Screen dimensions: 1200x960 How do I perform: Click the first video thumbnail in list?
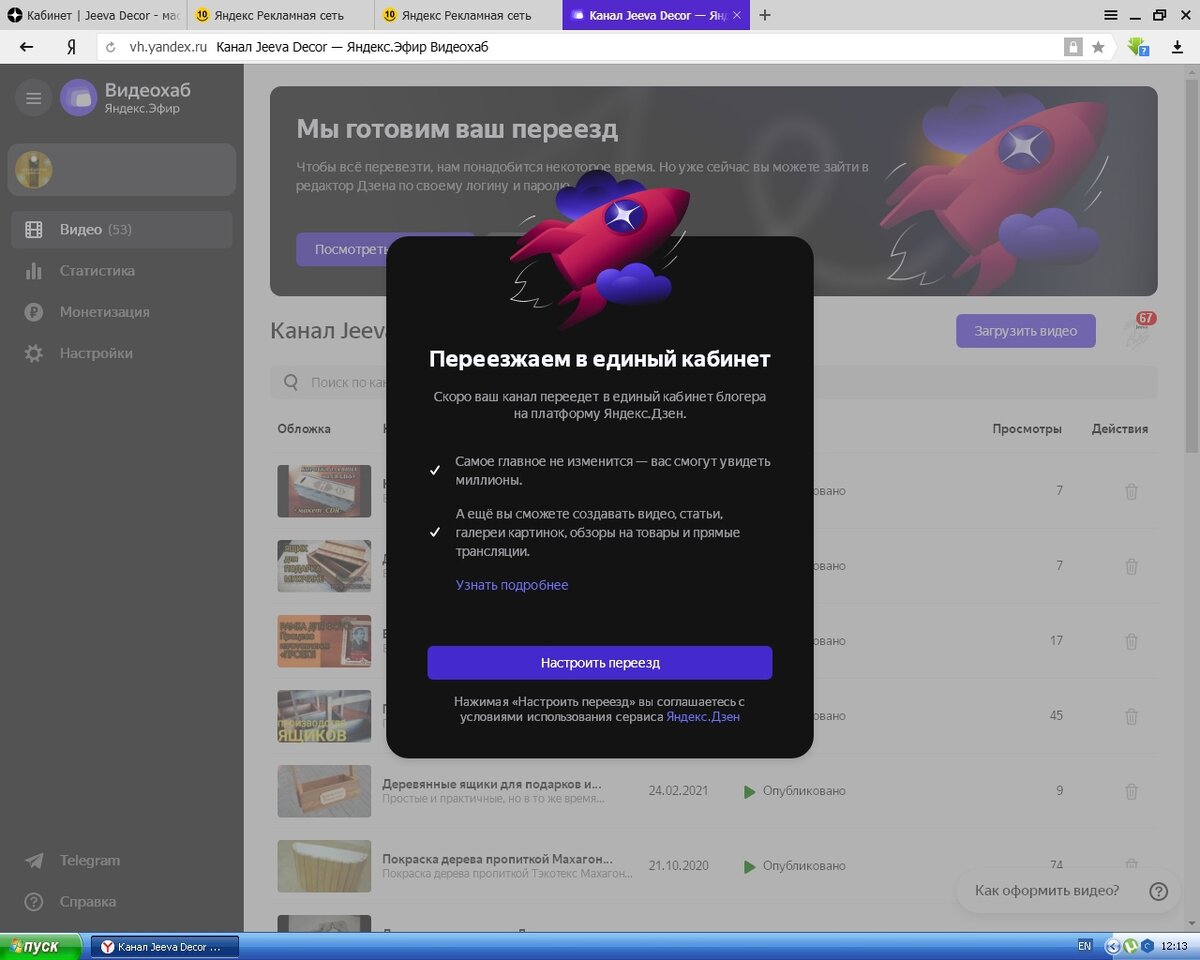(x=324, y=491)
